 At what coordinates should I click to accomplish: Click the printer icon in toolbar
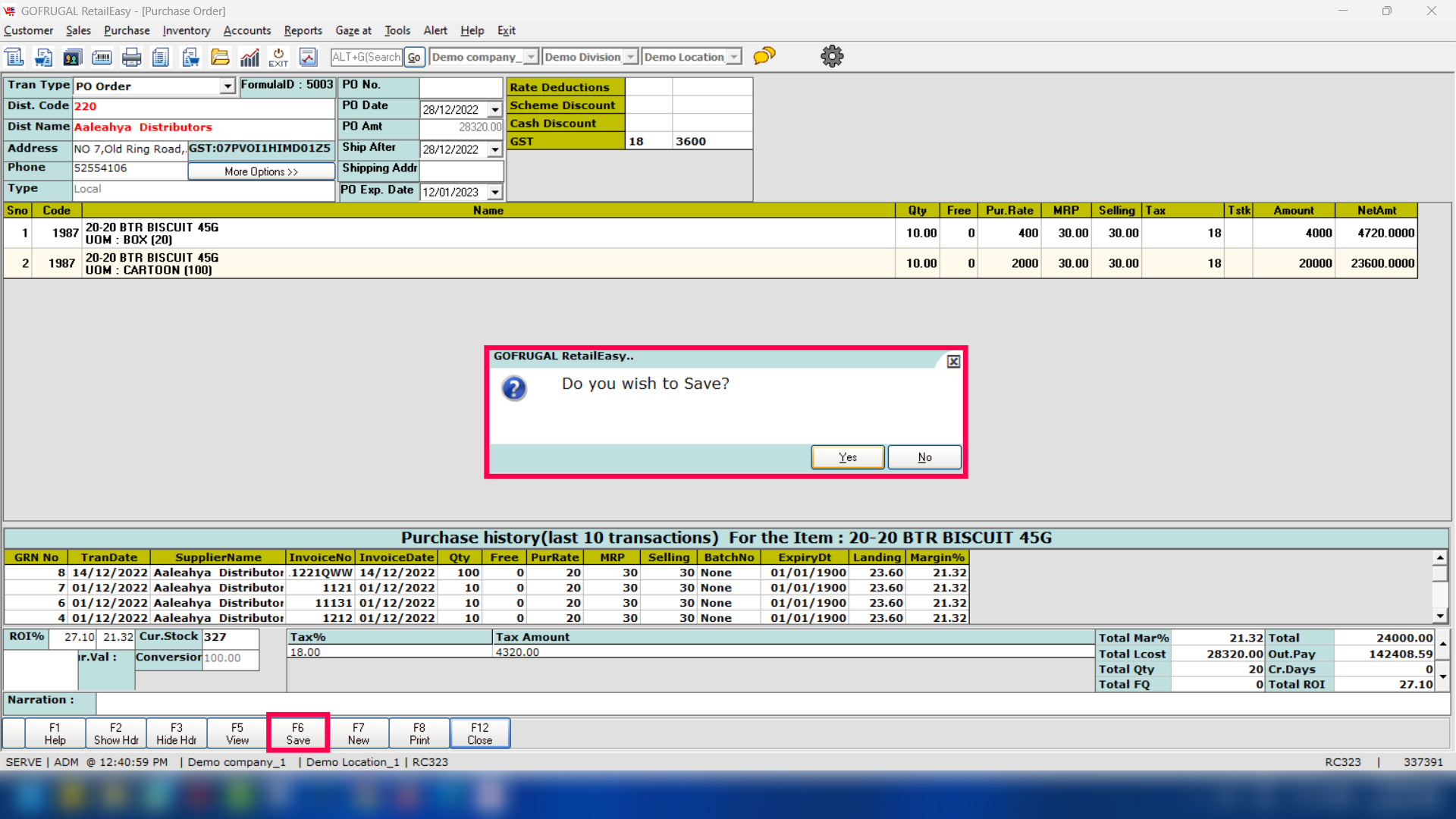coord(131,57)
